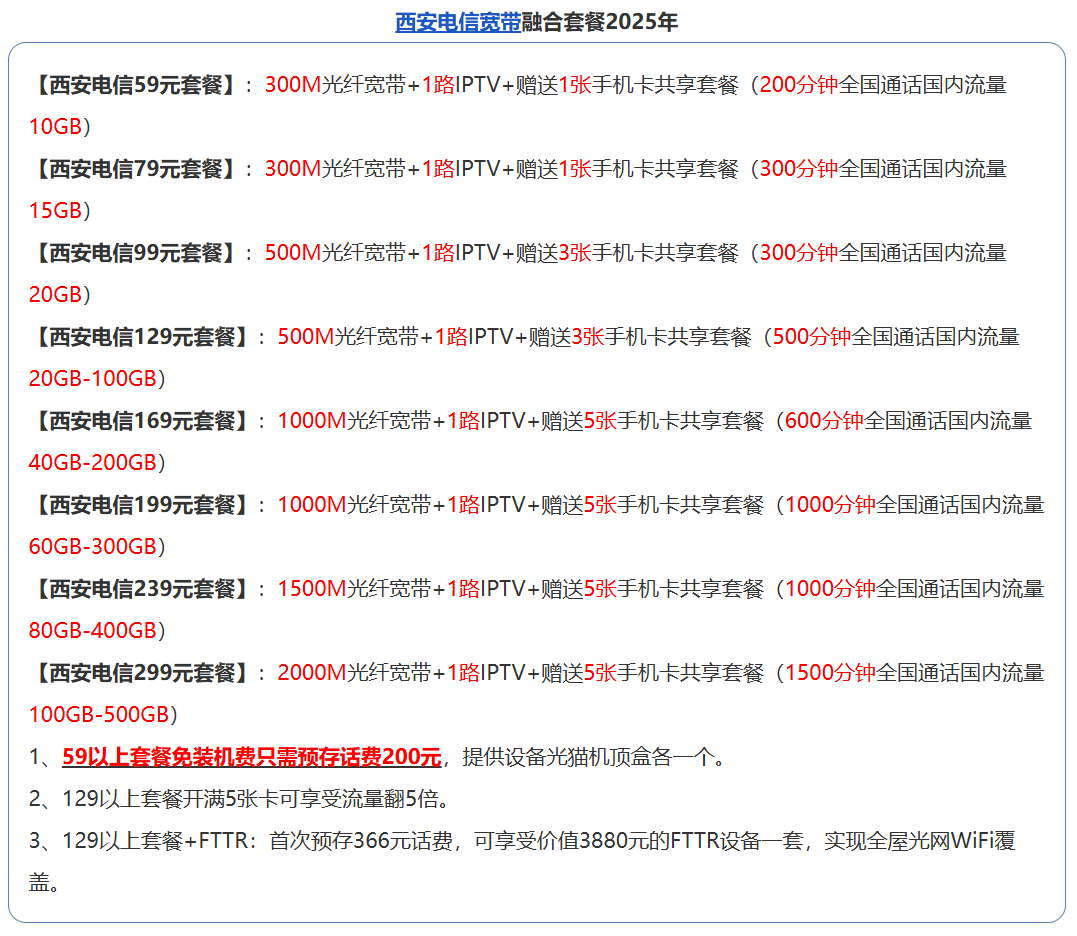Open the 西安电信宽带 hyperlink in title
The image size is (1077, 936).
point(458,22)
